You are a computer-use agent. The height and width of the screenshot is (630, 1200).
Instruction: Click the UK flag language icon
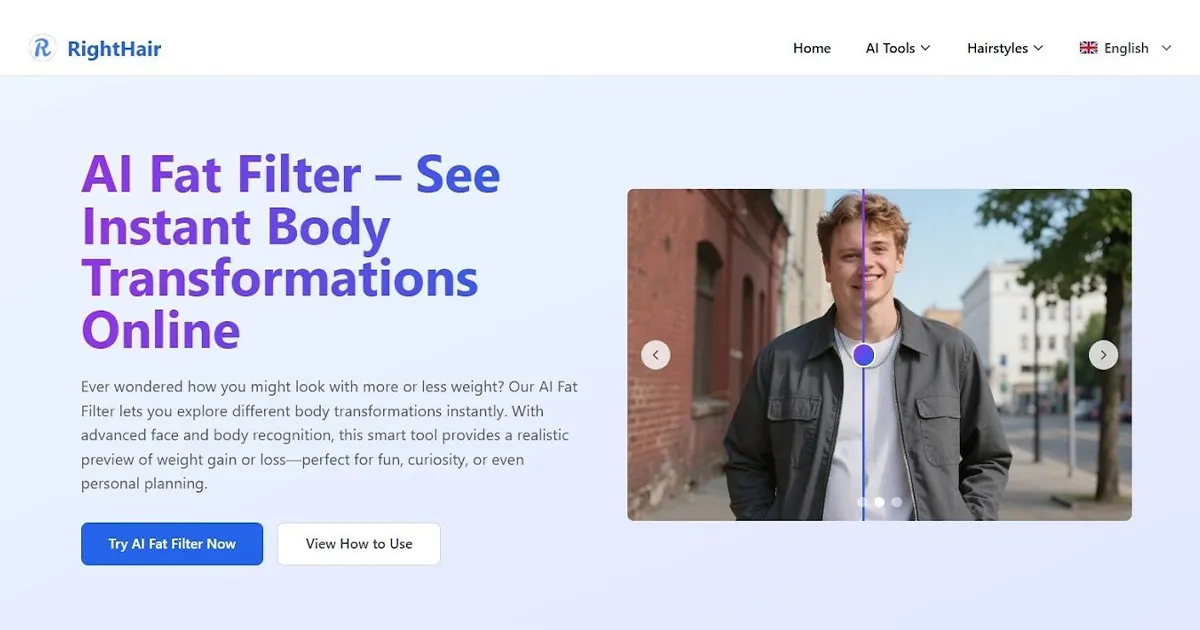pyautogui.click(x=1088, y=48)
